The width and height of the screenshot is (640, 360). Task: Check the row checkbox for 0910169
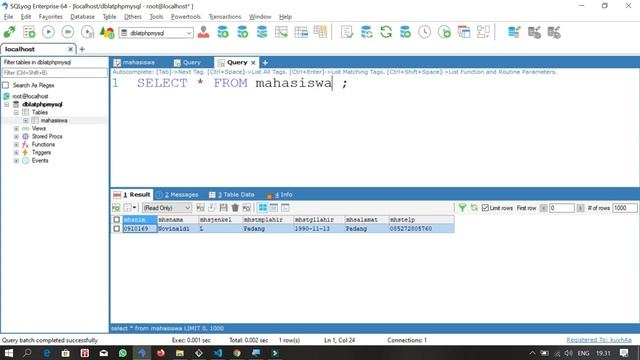click(x=117, y=229)
